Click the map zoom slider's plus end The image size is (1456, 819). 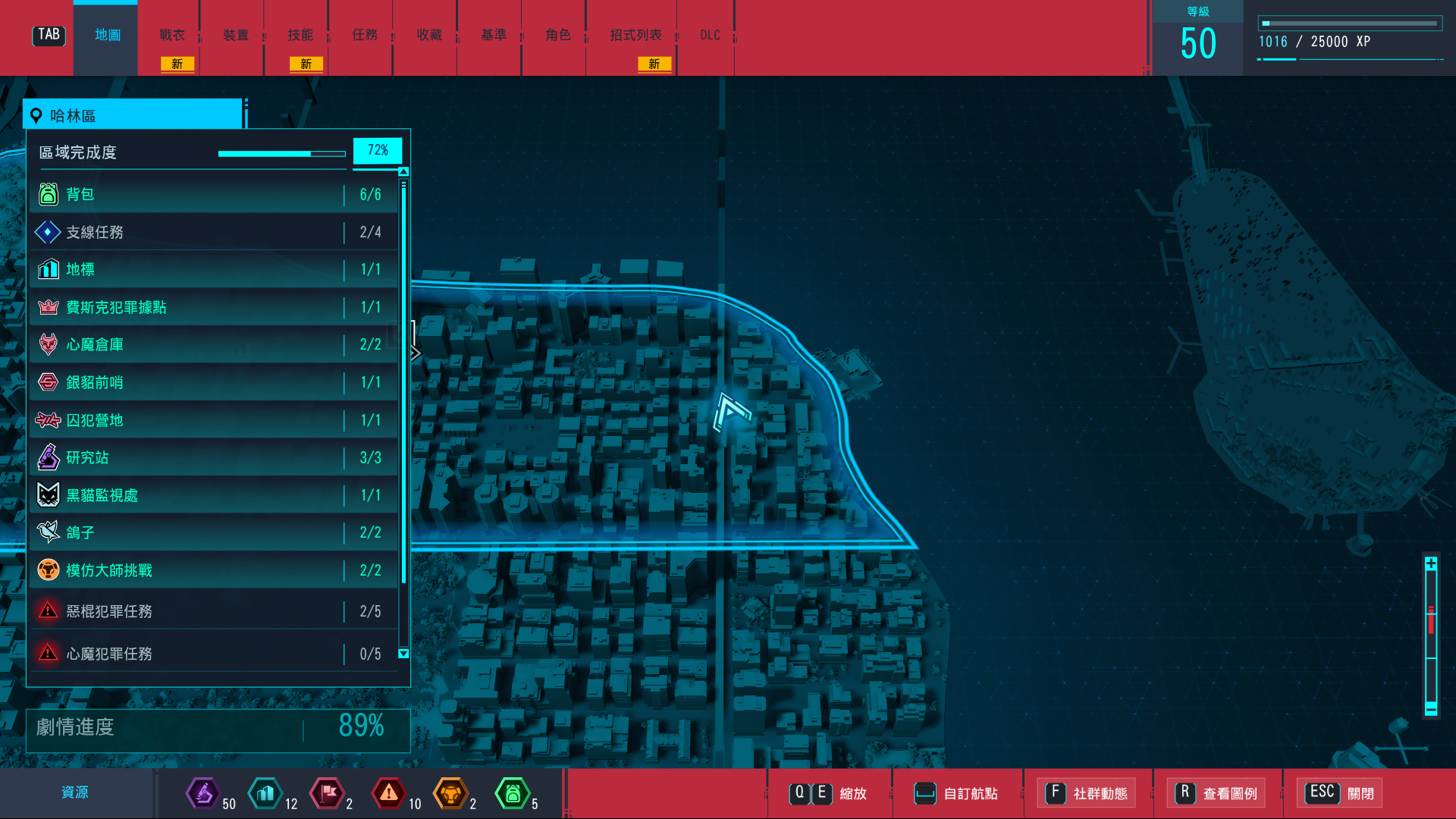1431,563
